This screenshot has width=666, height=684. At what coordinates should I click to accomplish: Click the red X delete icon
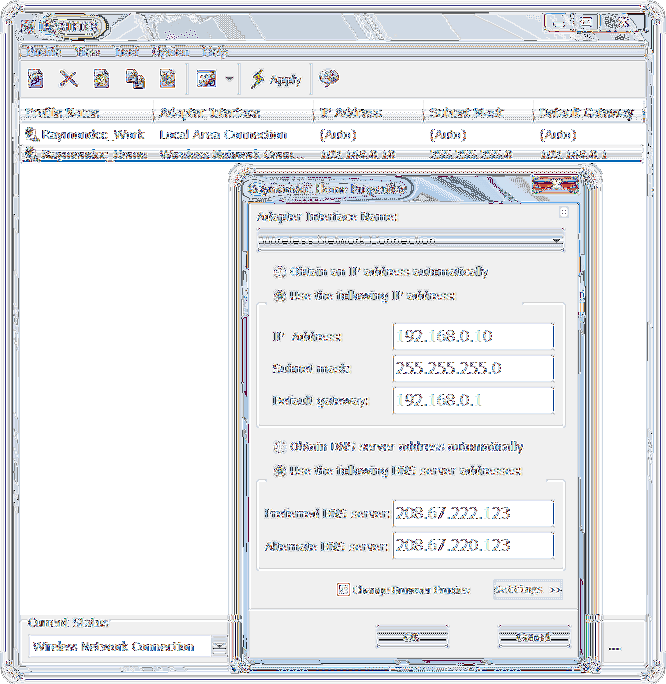tap(68, 78)
